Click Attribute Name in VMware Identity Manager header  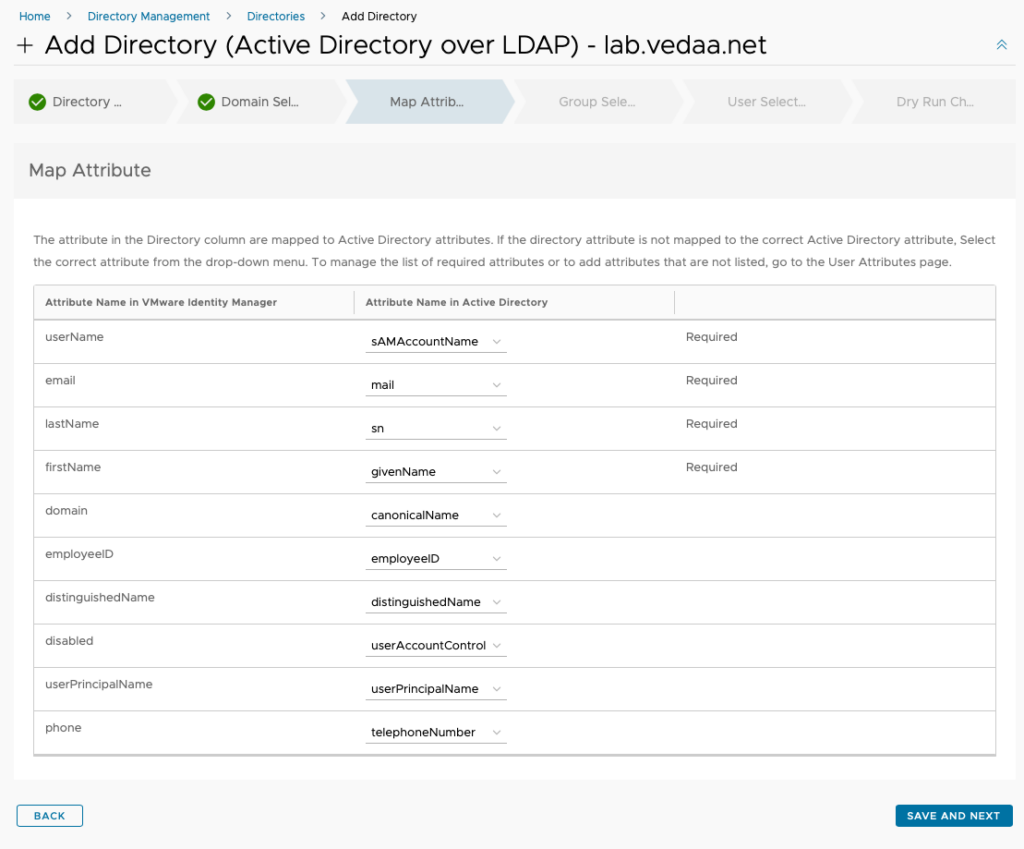click(161, 302)
